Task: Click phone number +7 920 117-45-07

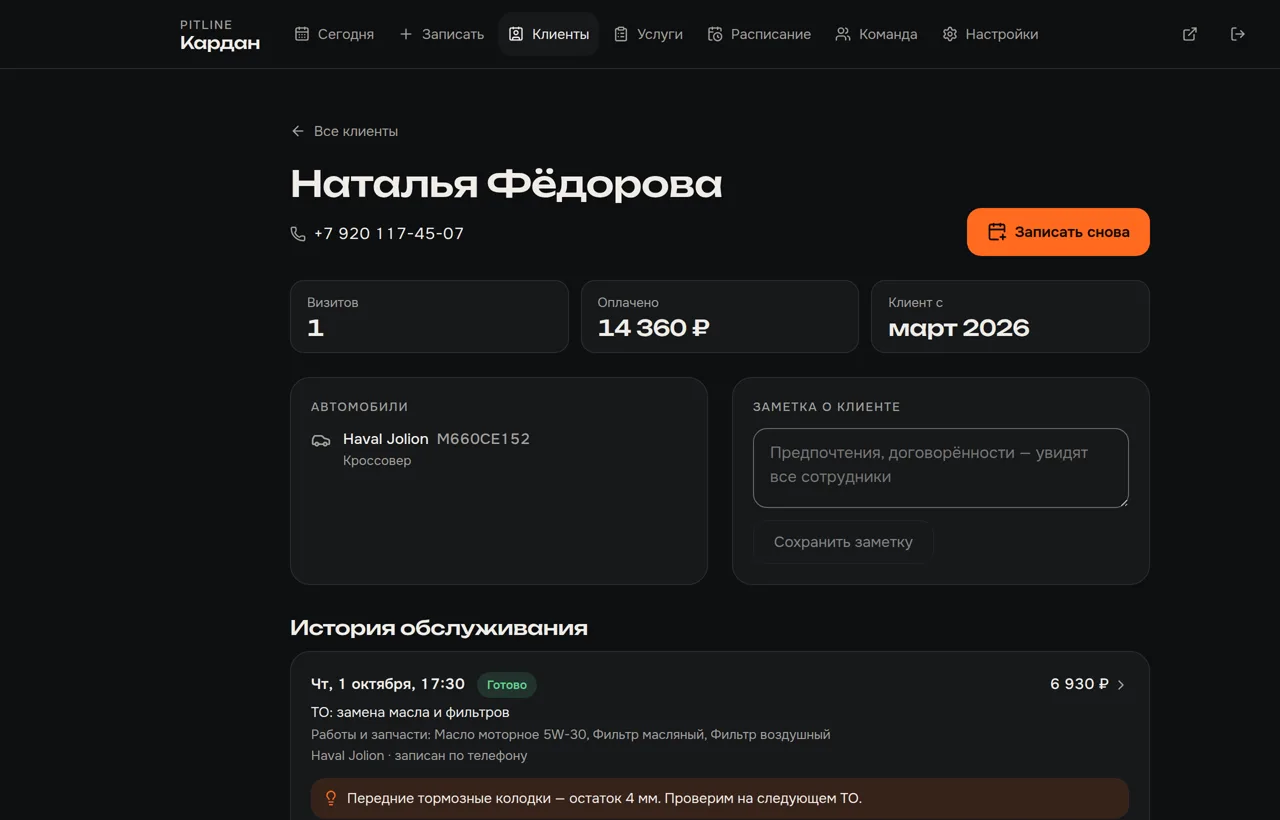Action: click(389, 234)
